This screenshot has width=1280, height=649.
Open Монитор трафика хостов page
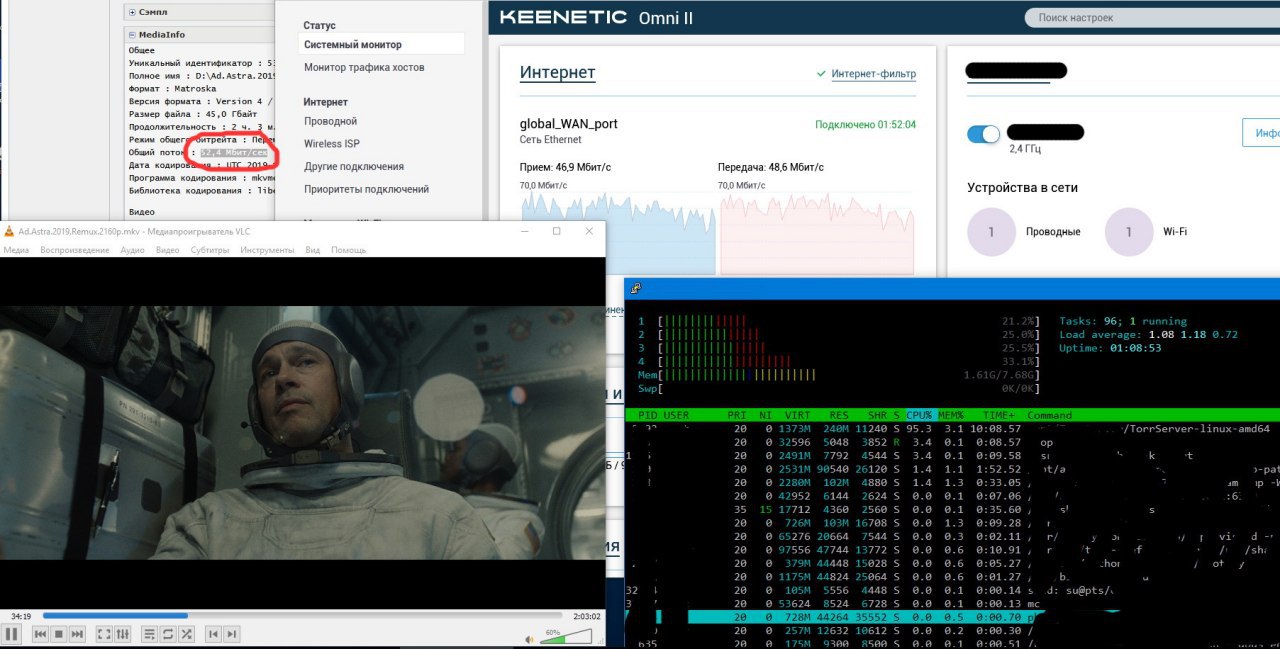[364, 67]
